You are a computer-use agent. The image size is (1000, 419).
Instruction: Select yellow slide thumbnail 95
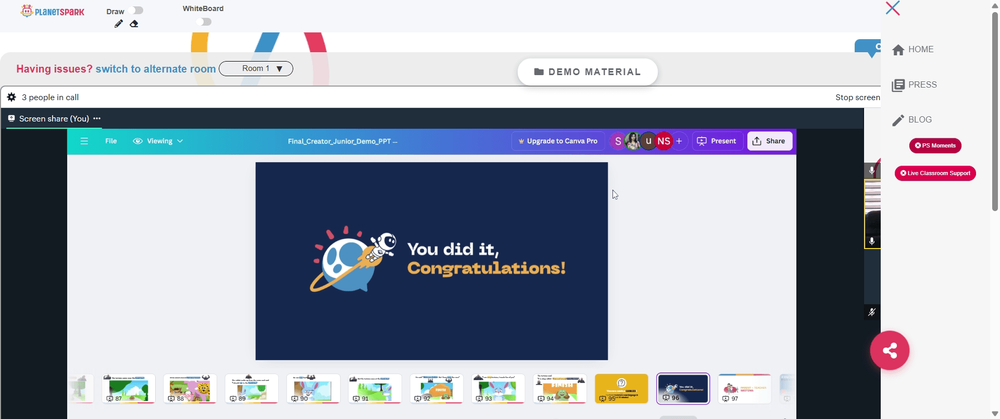(x=621, y=389)
